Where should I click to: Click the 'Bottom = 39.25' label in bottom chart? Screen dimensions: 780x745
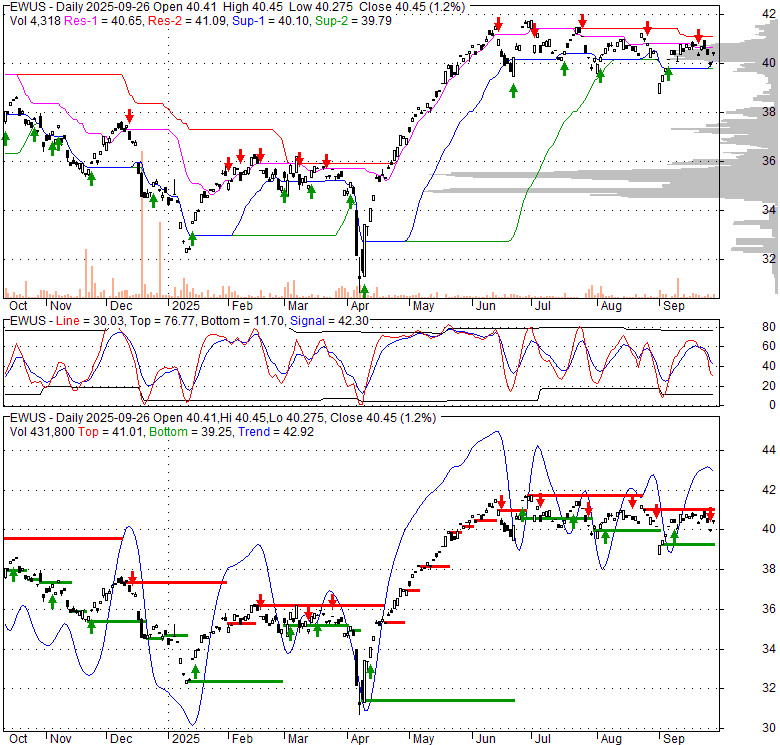coord(191,432)
